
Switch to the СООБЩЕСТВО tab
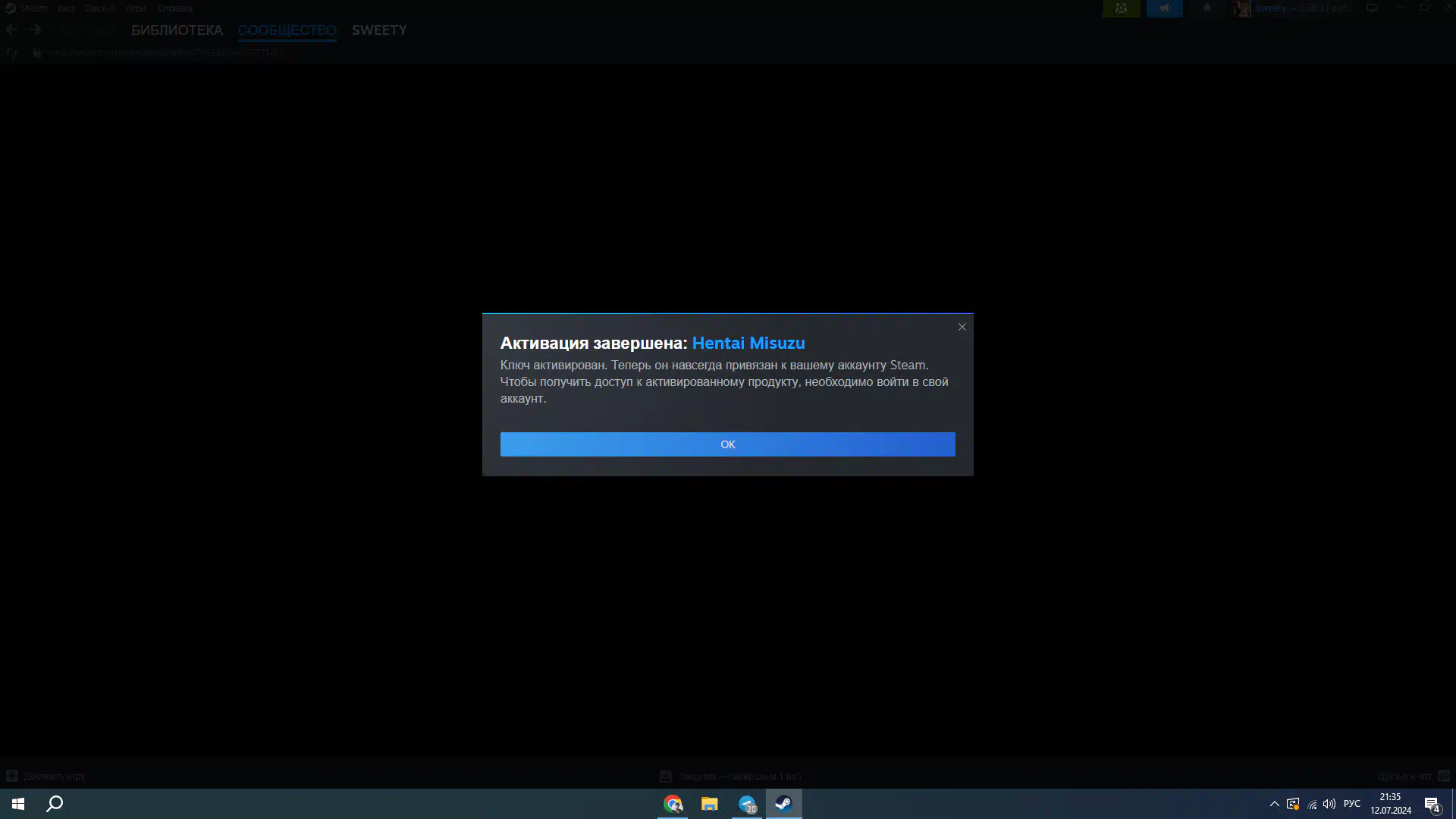click(287, 30)
